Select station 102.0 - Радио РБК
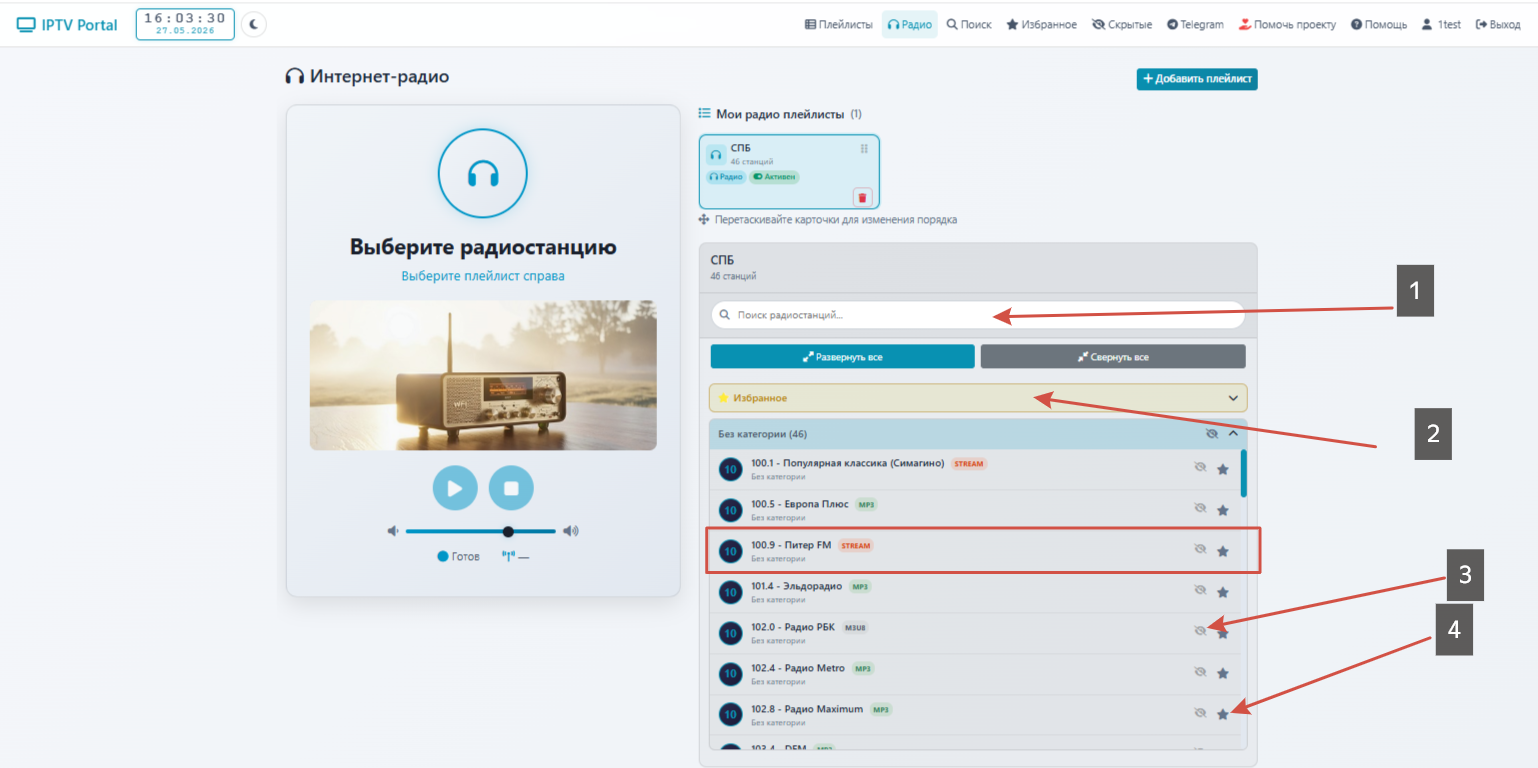 [975, 633]
